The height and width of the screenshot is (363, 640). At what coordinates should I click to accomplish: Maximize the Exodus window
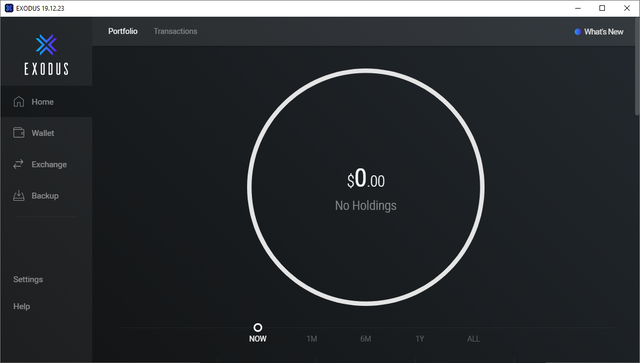602,8
